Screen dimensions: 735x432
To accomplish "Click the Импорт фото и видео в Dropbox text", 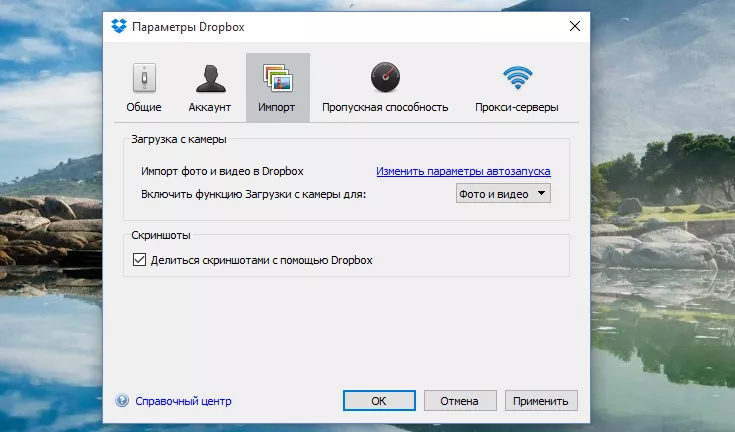I will coord(222,171).
